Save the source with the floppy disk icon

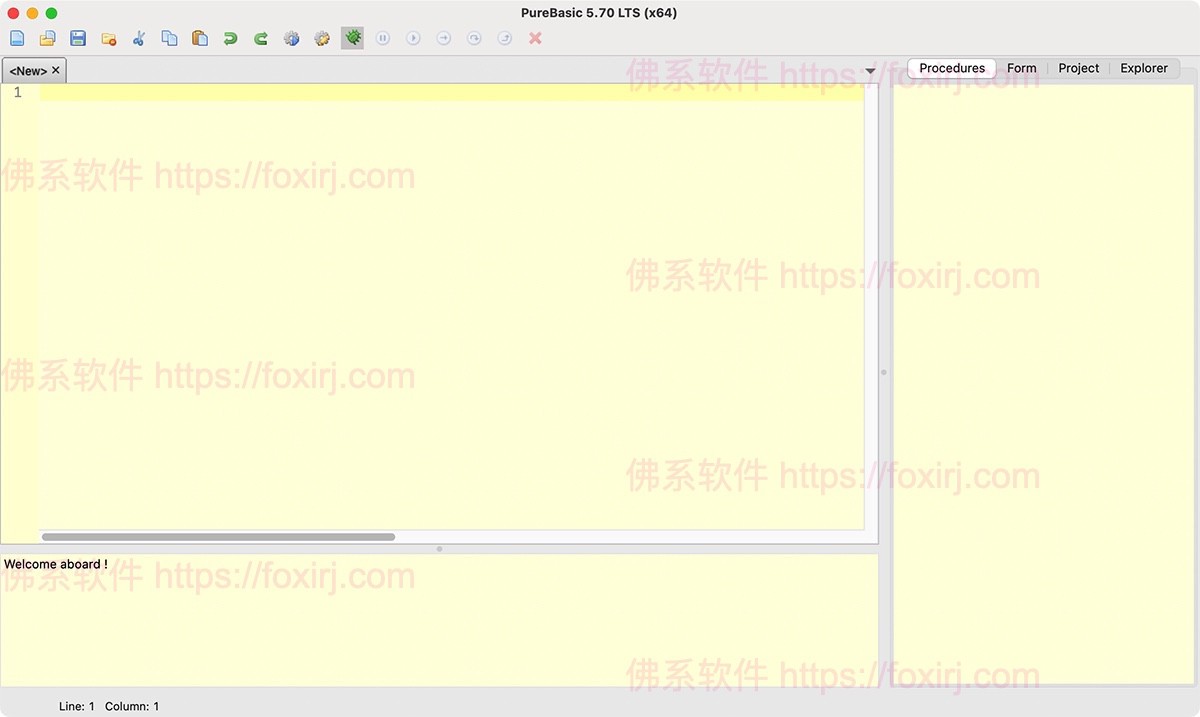tap(78, 38)
